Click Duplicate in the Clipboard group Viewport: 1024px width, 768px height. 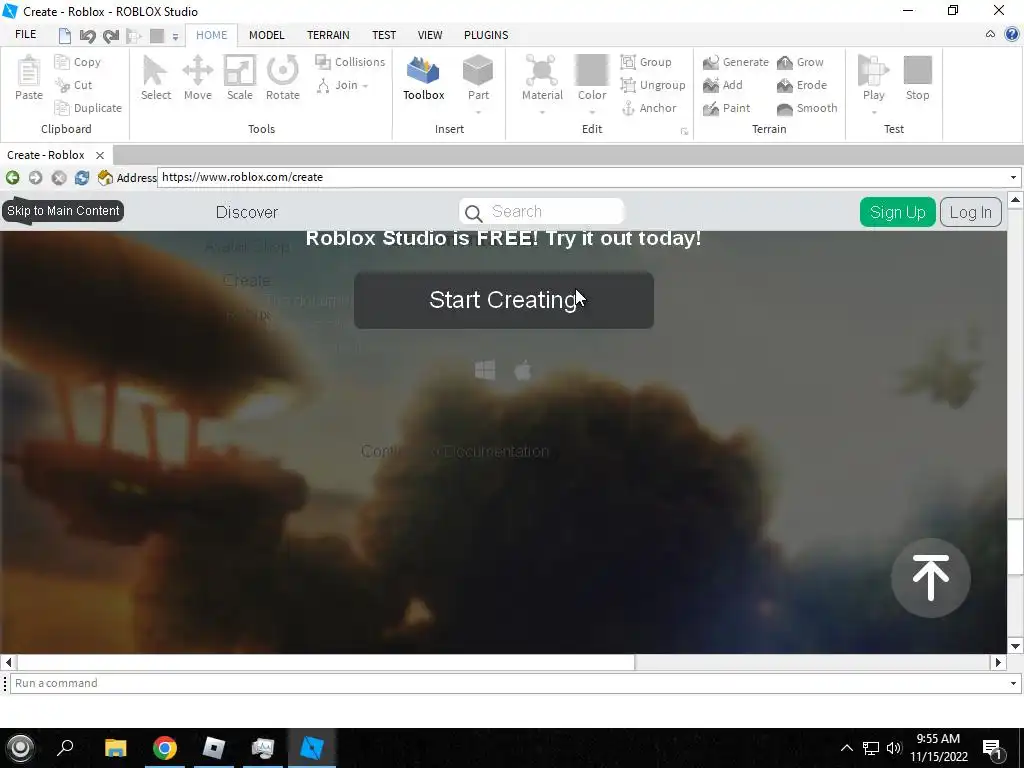[x=88, y=108]
